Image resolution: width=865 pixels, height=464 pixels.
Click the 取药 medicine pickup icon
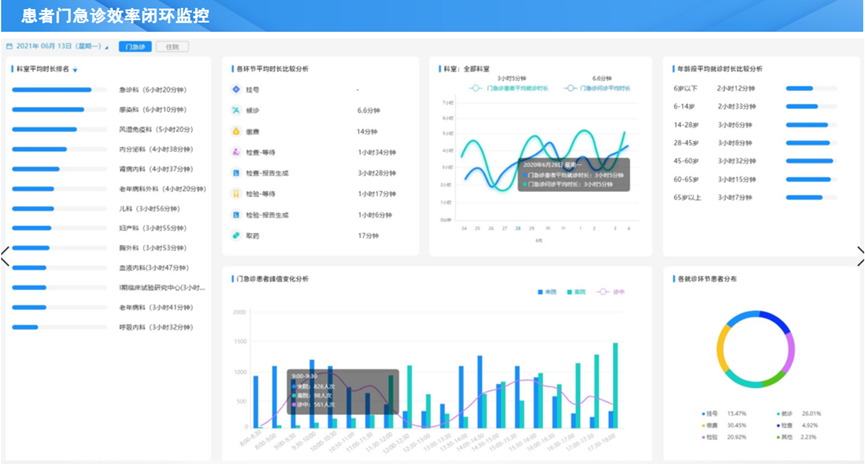[x=234, y=235]
